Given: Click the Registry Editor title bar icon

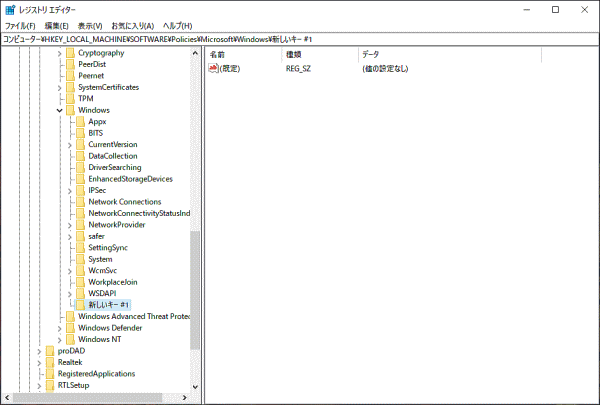Looking at the screenshot, I should pos(10,10).
